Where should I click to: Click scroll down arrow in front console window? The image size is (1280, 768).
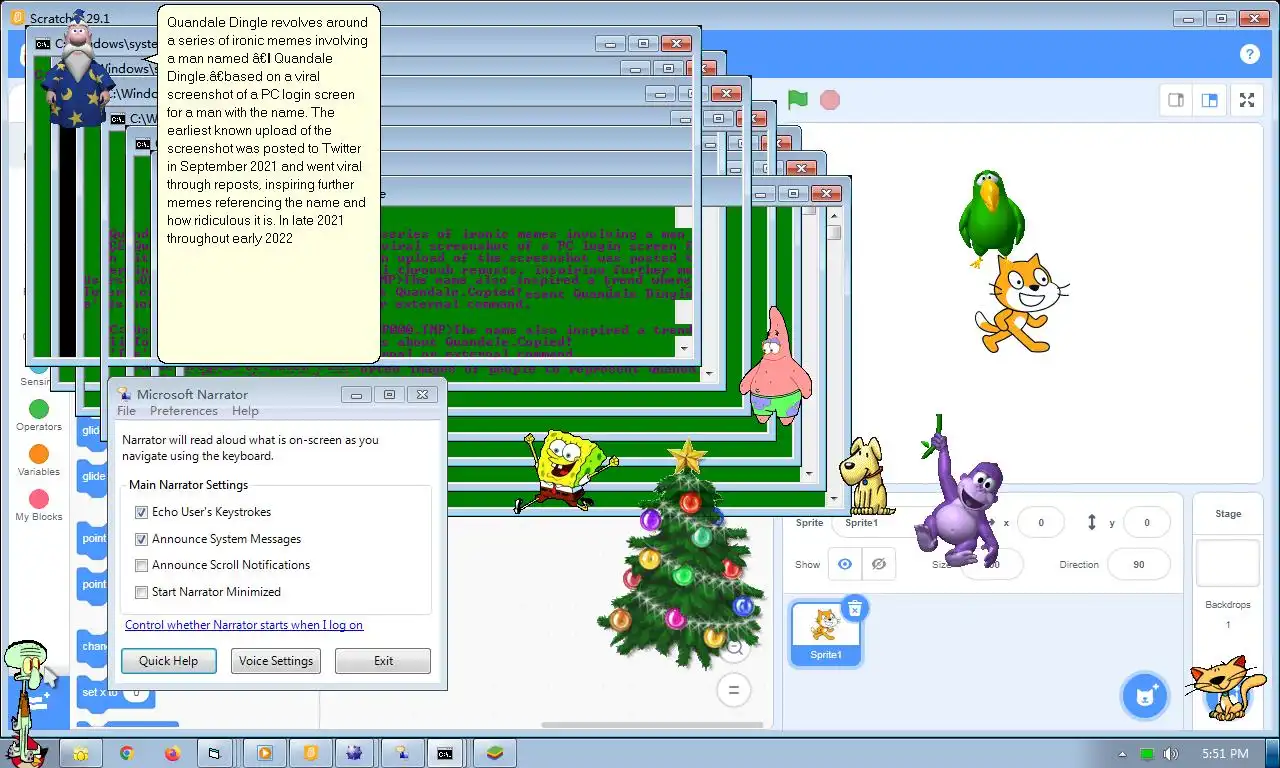pos(834,496)
